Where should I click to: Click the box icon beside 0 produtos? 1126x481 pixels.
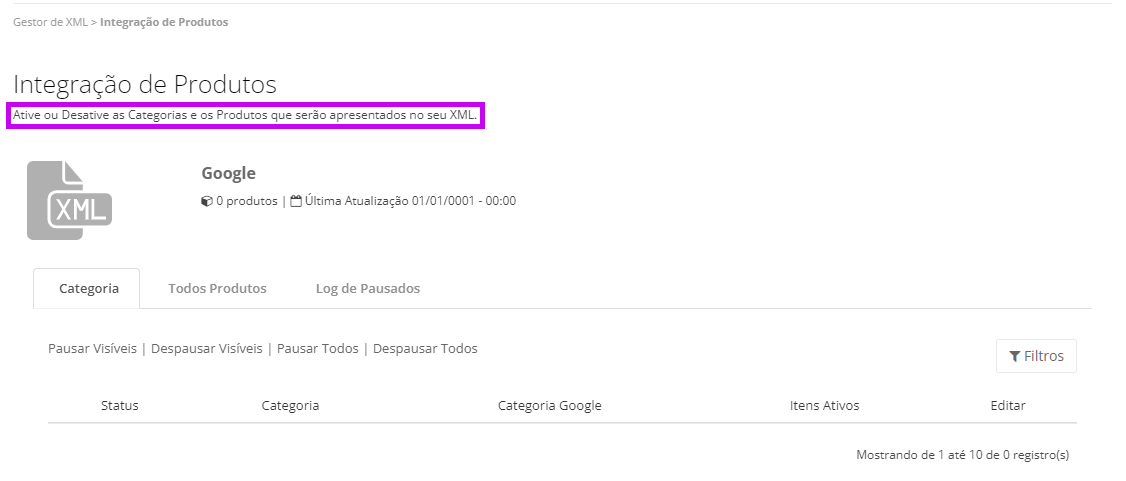click(x=207, y=201)
